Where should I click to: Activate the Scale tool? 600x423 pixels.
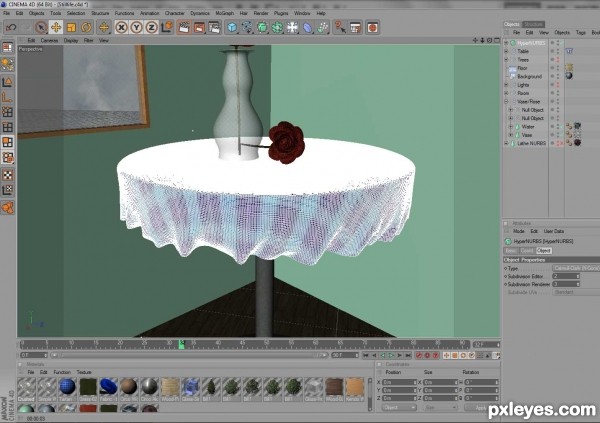pyautogui.click(x=71, y=28)
